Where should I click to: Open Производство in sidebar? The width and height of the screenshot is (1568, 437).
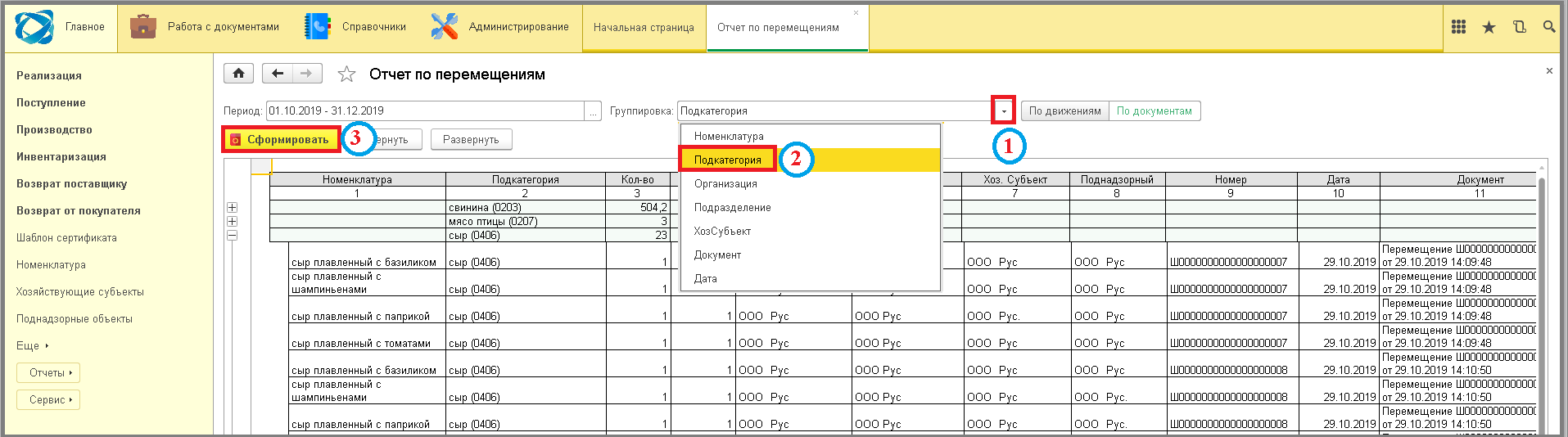coord(54,130)
